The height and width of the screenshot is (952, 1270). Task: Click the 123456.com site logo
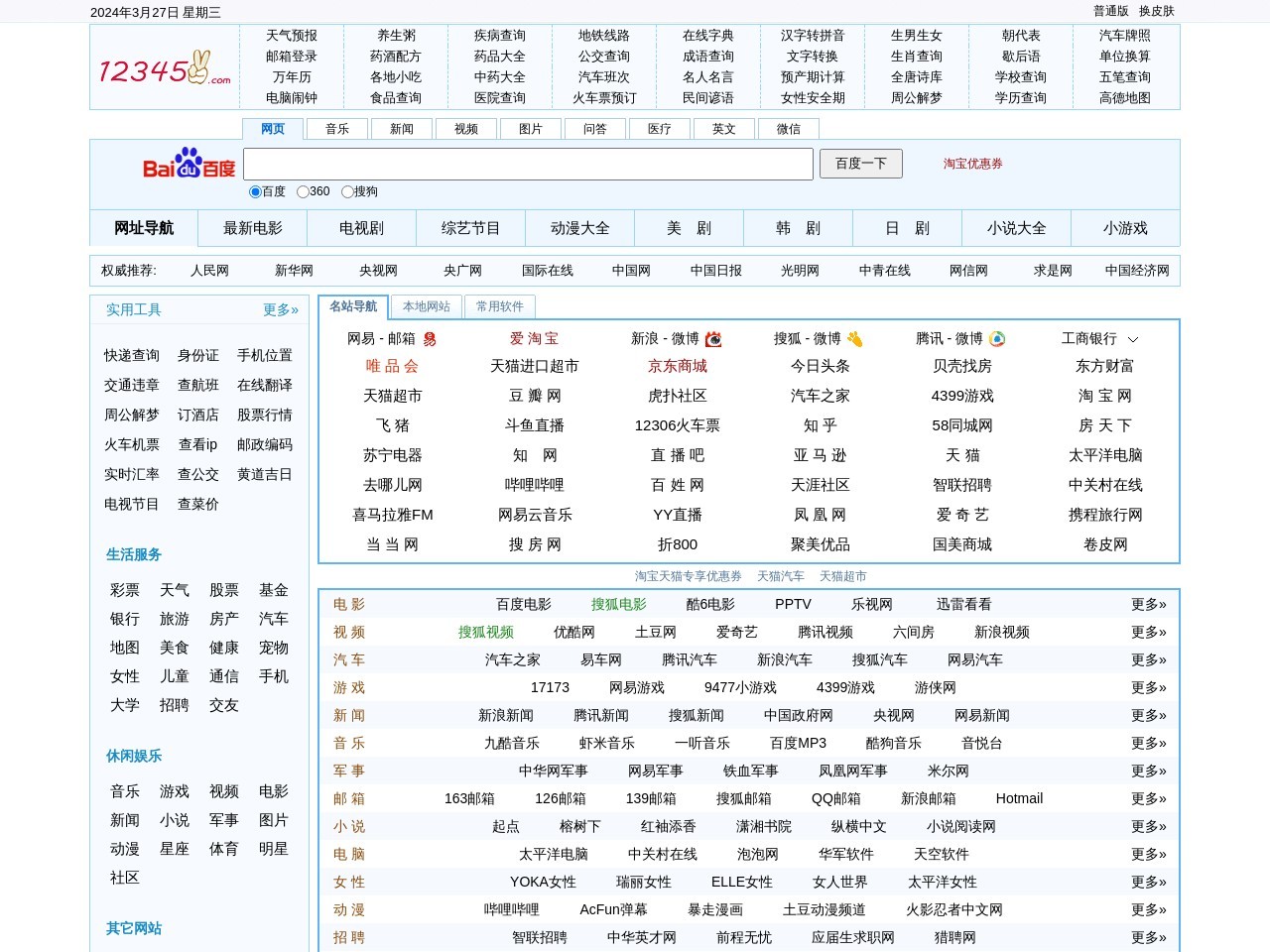(x=165, y=67)
